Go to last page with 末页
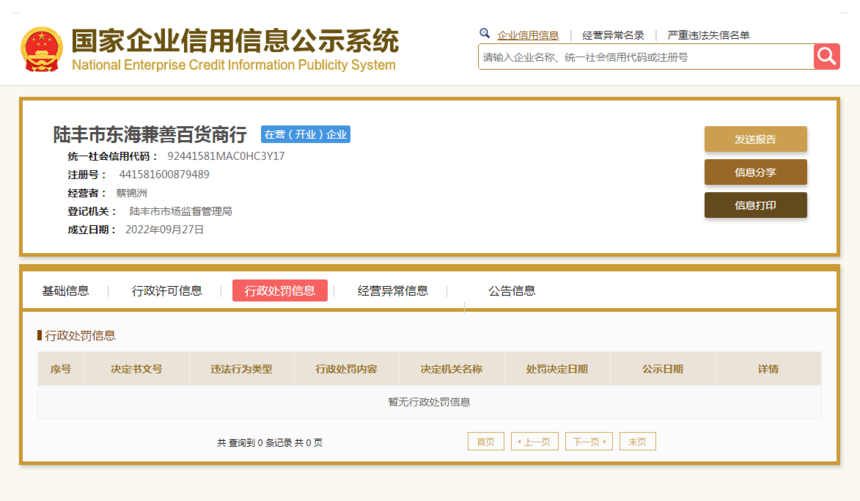 637,442
